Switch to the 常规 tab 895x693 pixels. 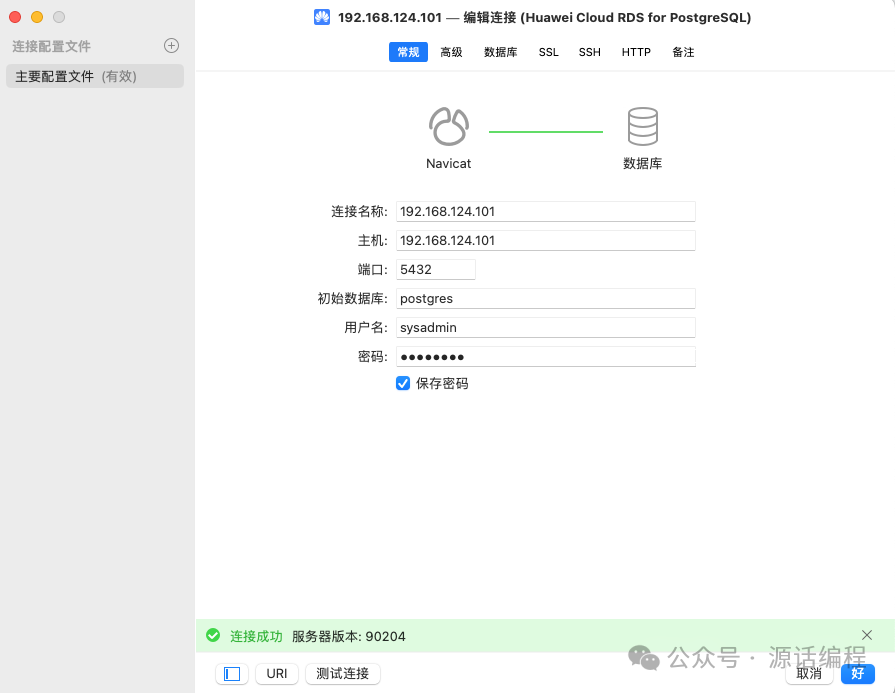pos(408,52)
